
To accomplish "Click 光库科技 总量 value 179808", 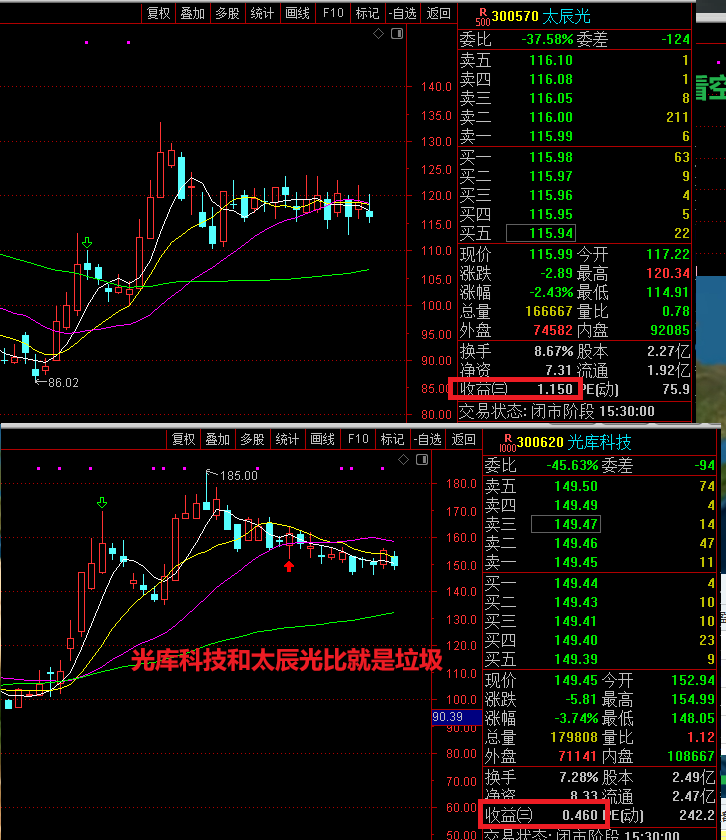I will 574,738.
